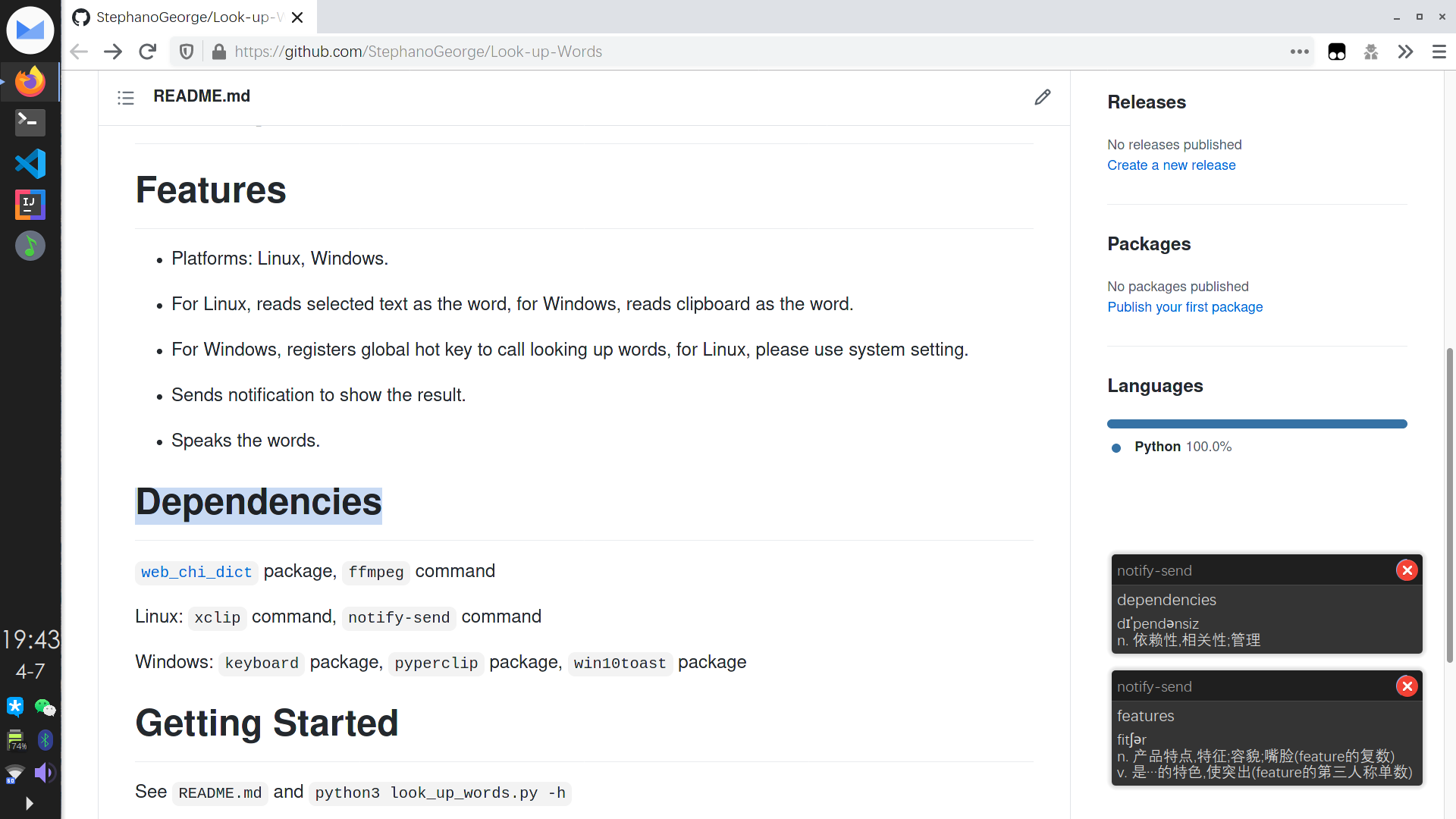Click the tracking protection shield icon
This screenshot has width=1456, height=819.
(x=187, y=52)
